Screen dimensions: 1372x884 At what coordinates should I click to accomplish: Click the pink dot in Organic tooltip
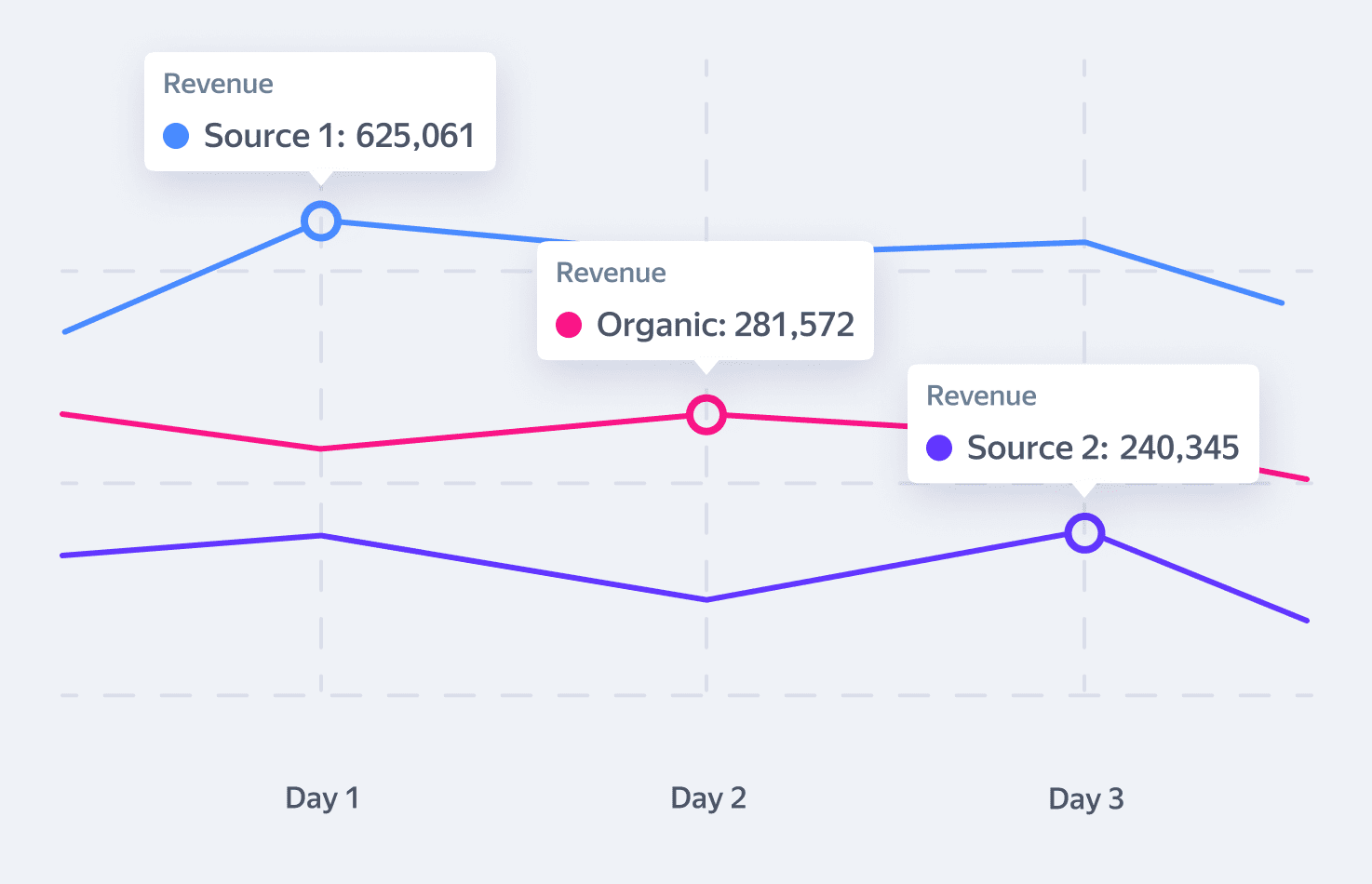[569, 325]
